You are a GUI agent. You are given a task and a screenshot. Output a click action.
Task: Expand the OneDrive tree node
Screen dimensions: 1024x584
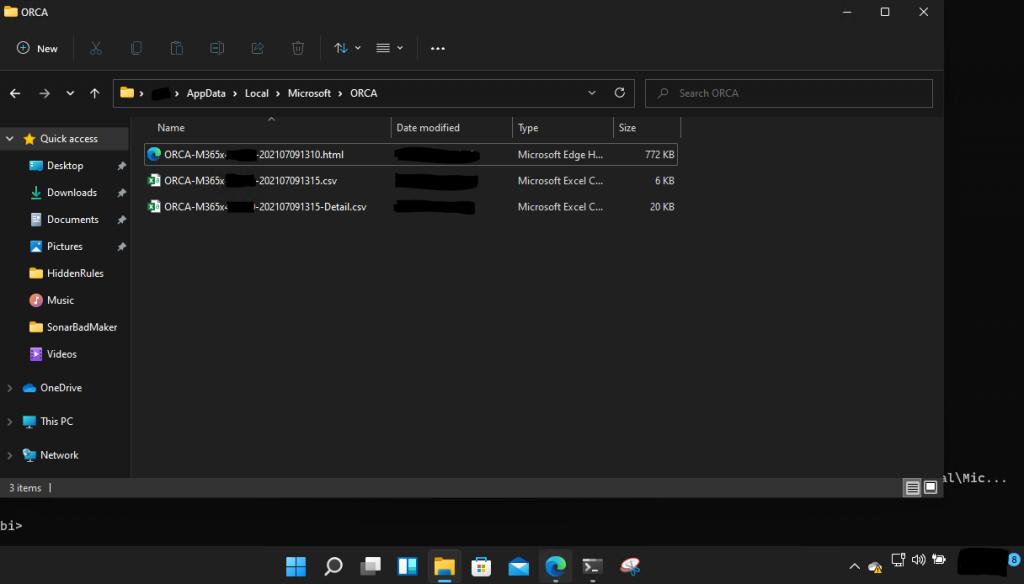click(x=10, y=388)
